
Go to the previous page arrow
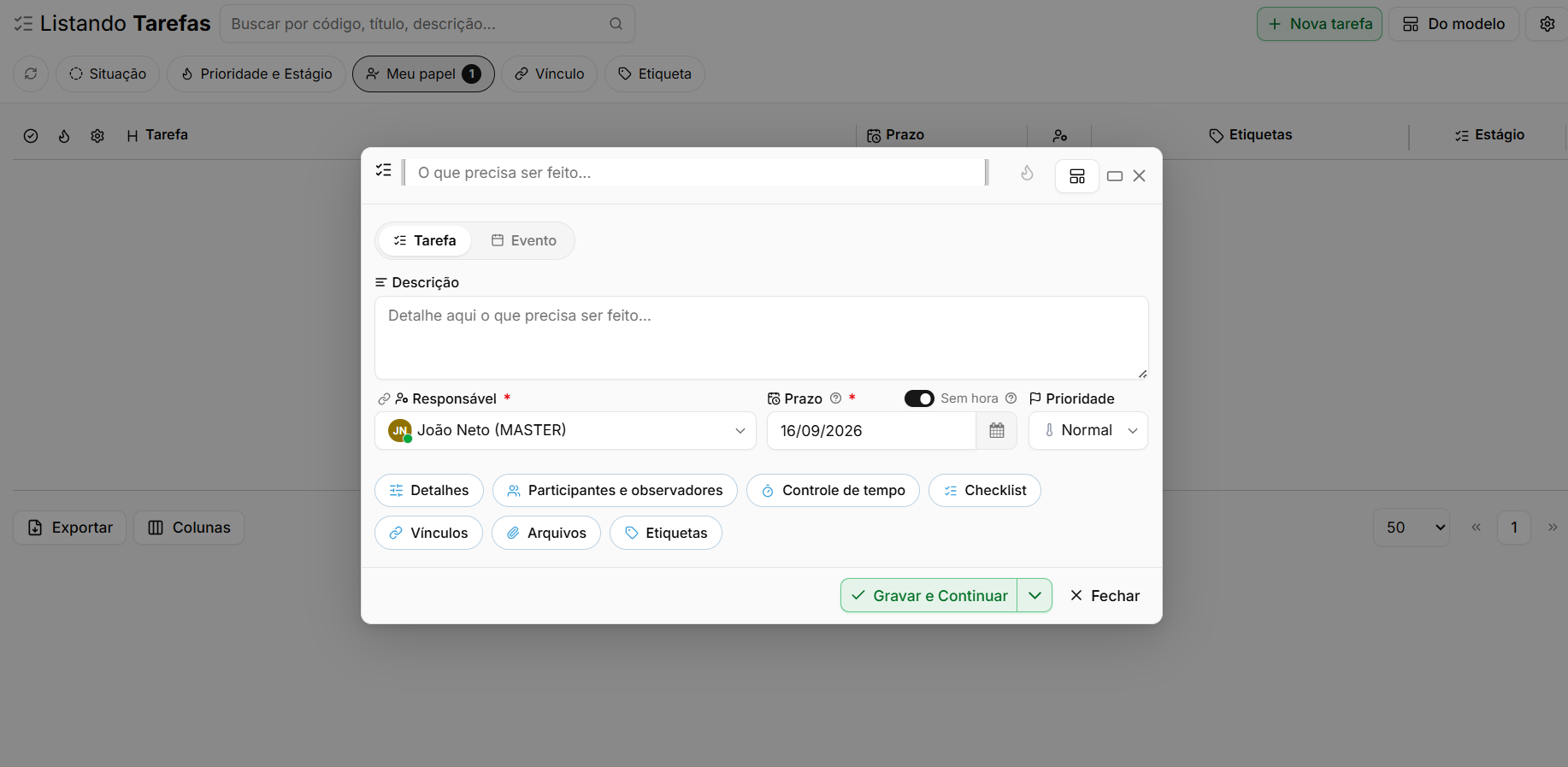[1476, 528]
